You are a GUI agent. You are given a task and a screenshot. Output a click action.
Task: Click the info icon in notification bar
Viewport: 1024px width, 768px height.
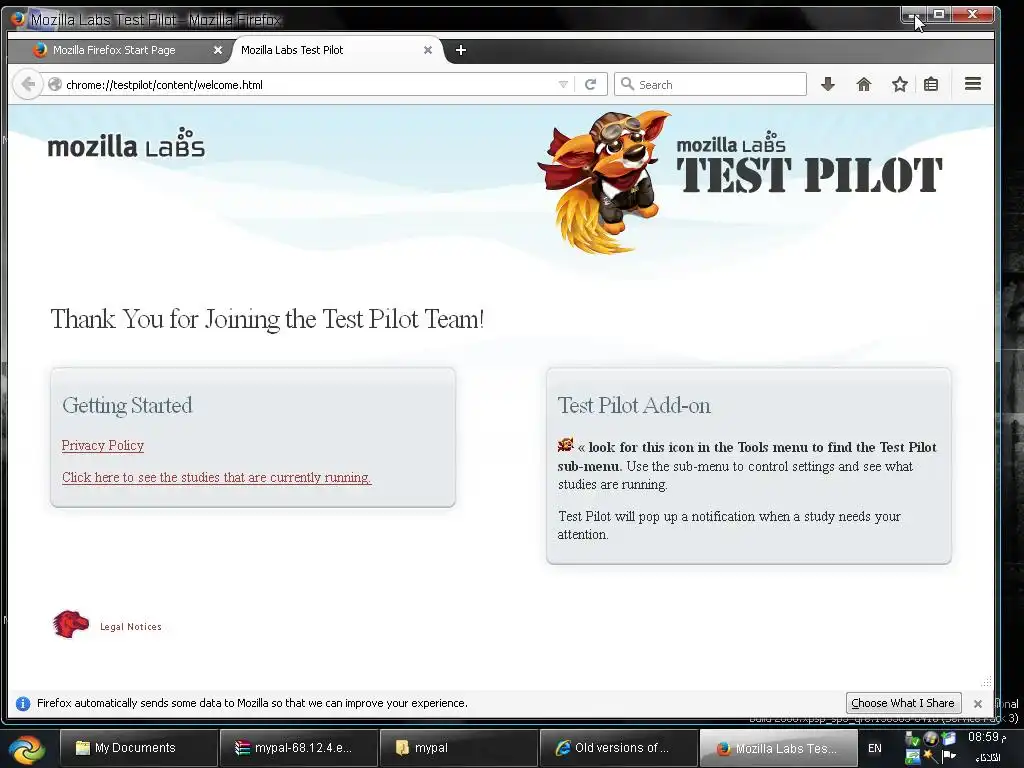[23, 703]
